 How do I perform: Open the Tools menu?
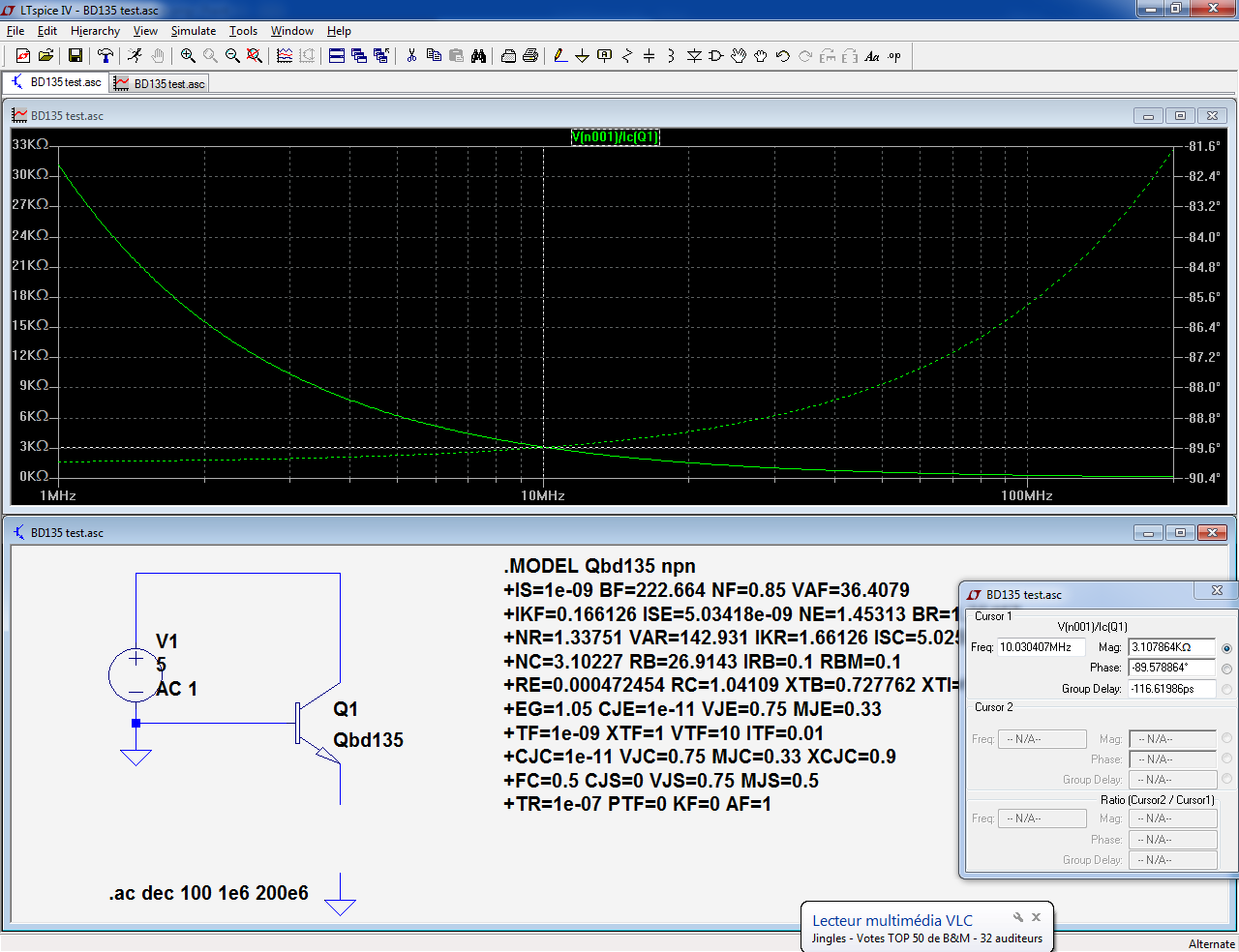[x=243, y=31]
